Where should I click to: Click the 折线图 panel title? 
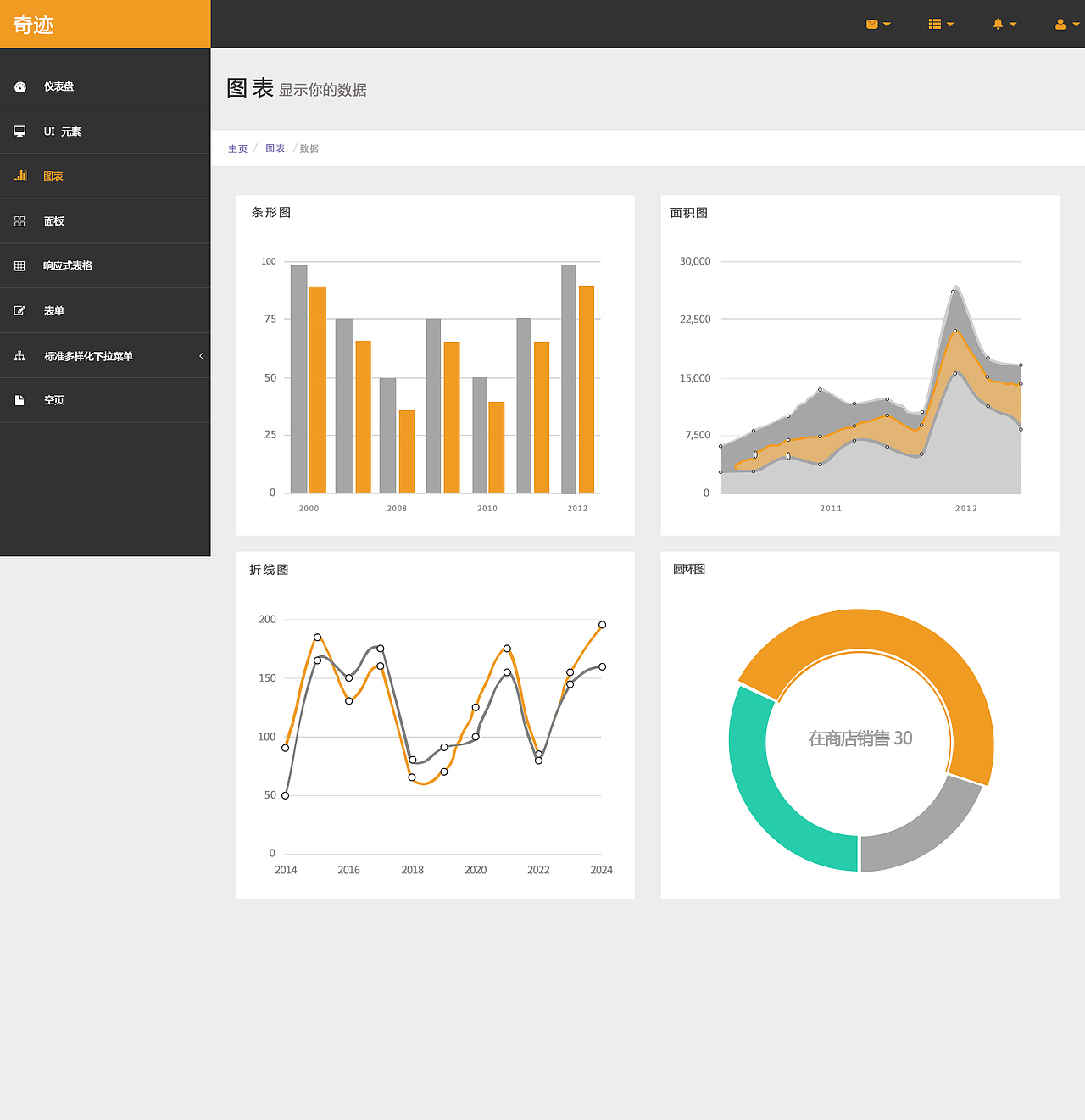[269, 570]
